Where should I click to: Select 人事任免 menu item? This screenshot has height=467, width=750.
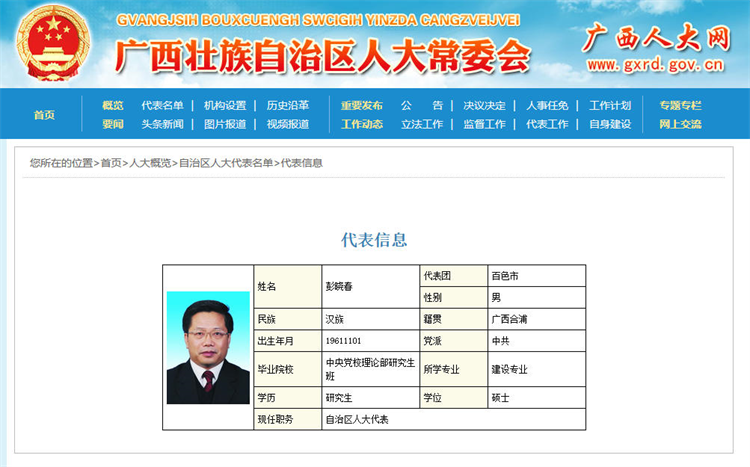coord(547,105)
